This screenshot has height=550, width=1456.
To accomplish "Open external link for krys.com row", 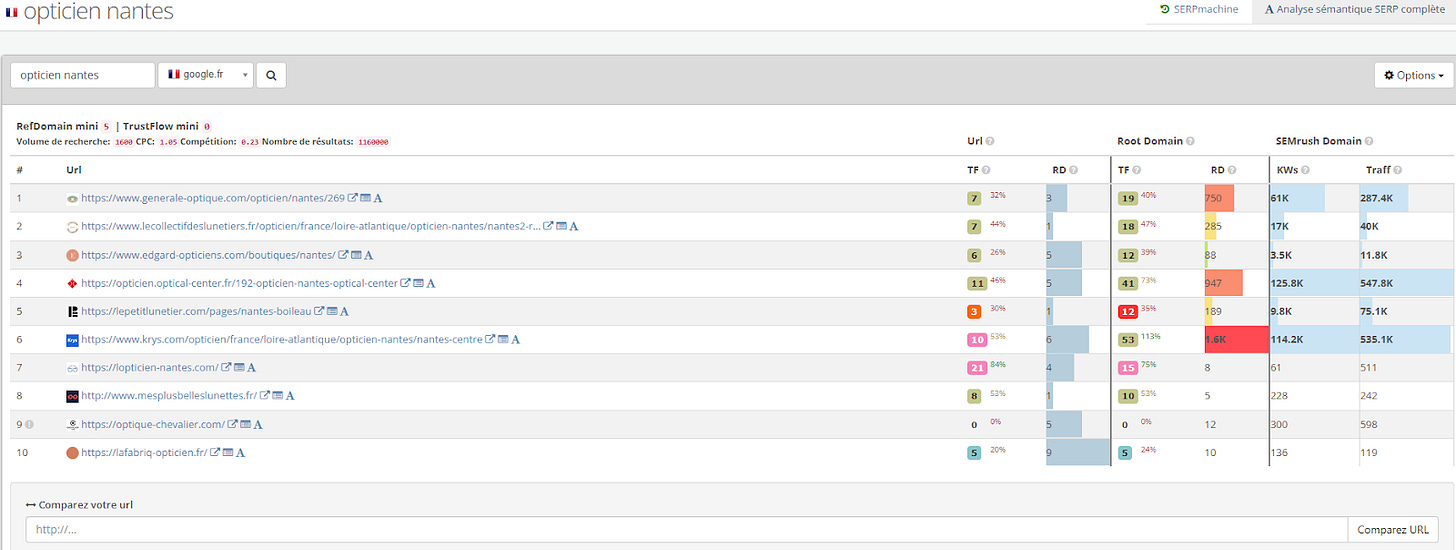I will (x=490, y=339).
